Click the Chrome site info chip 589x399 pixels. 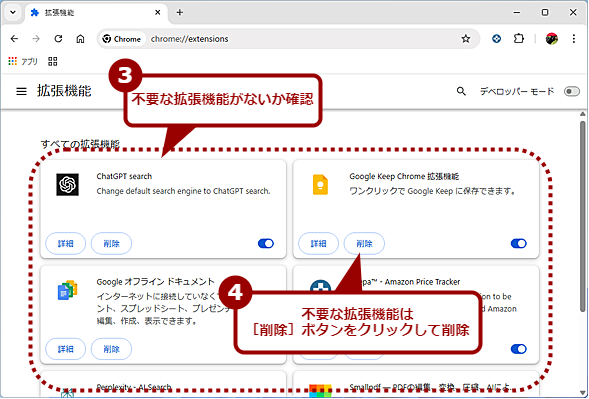[x=122, y=39]
